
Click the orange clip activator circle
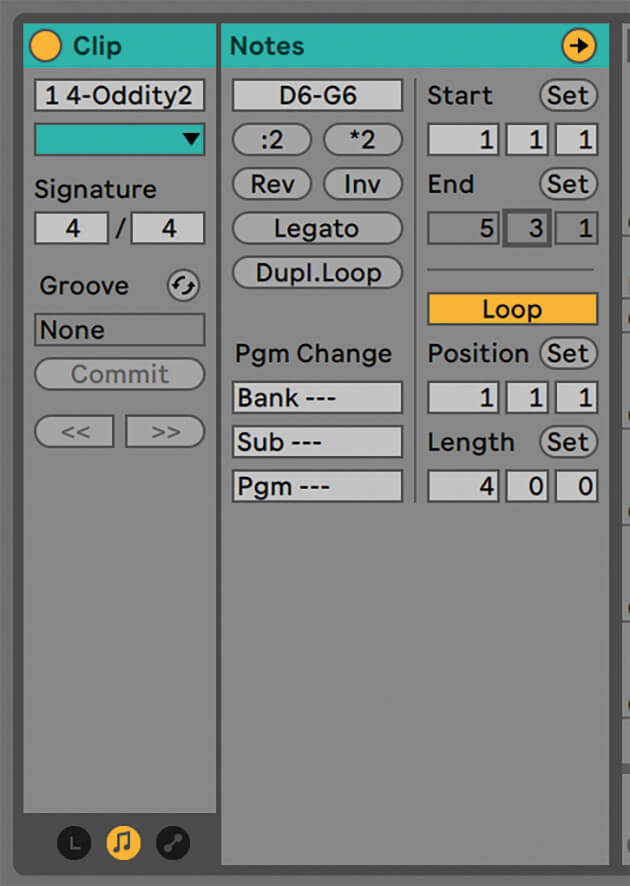pos(46,46)
